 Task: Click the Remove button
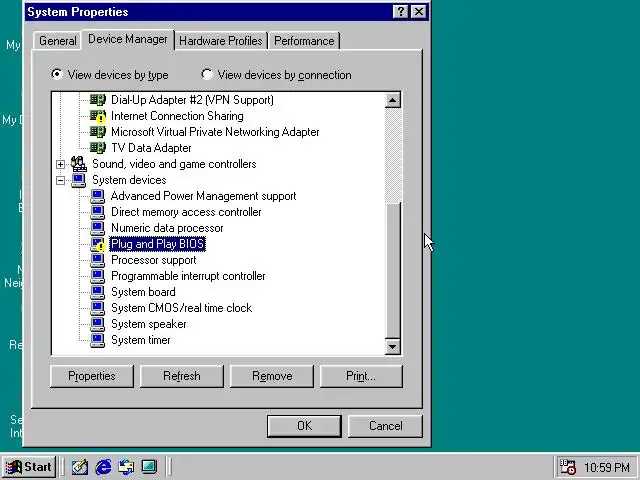click(x=272, y=376)
